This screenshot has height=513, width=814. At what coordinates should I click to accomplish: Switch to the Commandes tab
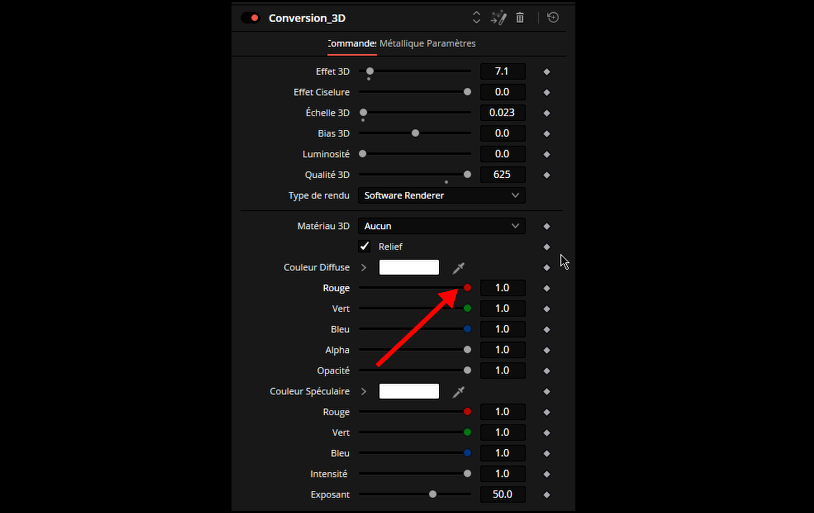point(351,44)
